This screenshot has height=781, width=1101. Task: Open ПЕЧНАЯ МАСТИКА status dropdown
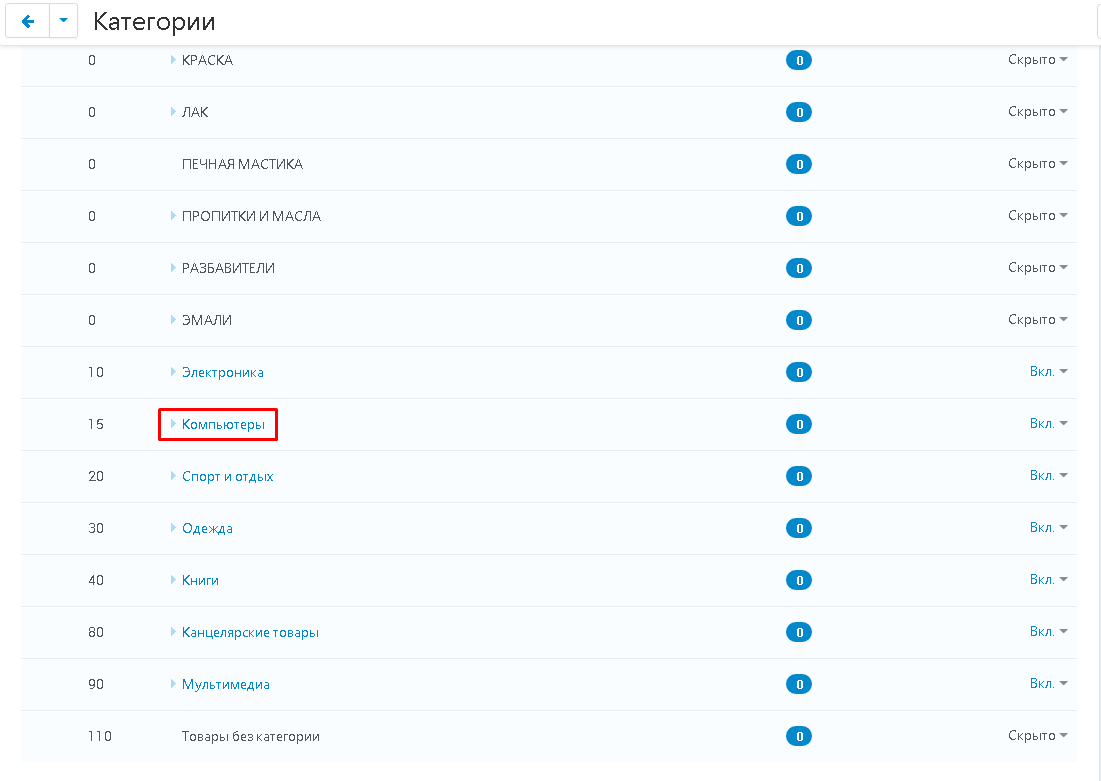[1038, 164]
